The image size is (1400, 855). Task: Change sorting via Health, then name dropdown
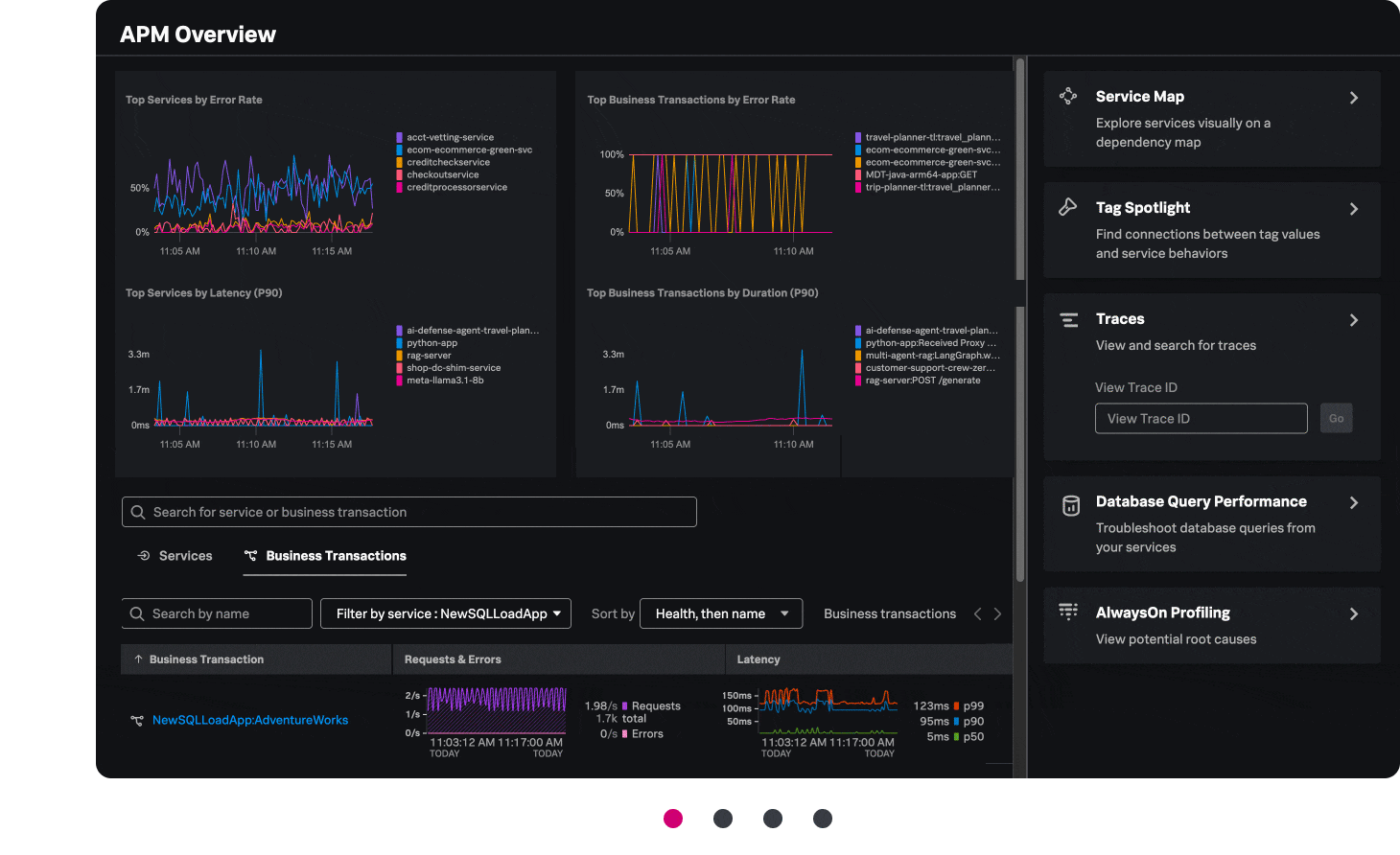point(721,613)
